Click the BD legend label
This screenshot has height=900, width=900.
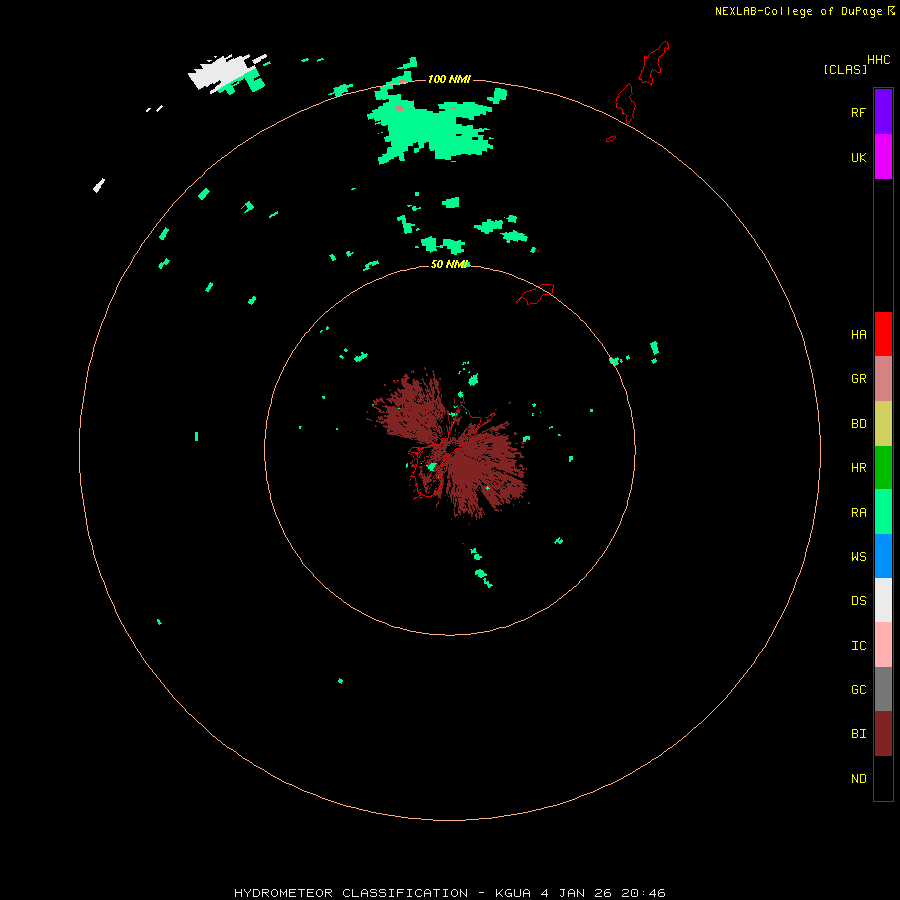pos(858,424)
